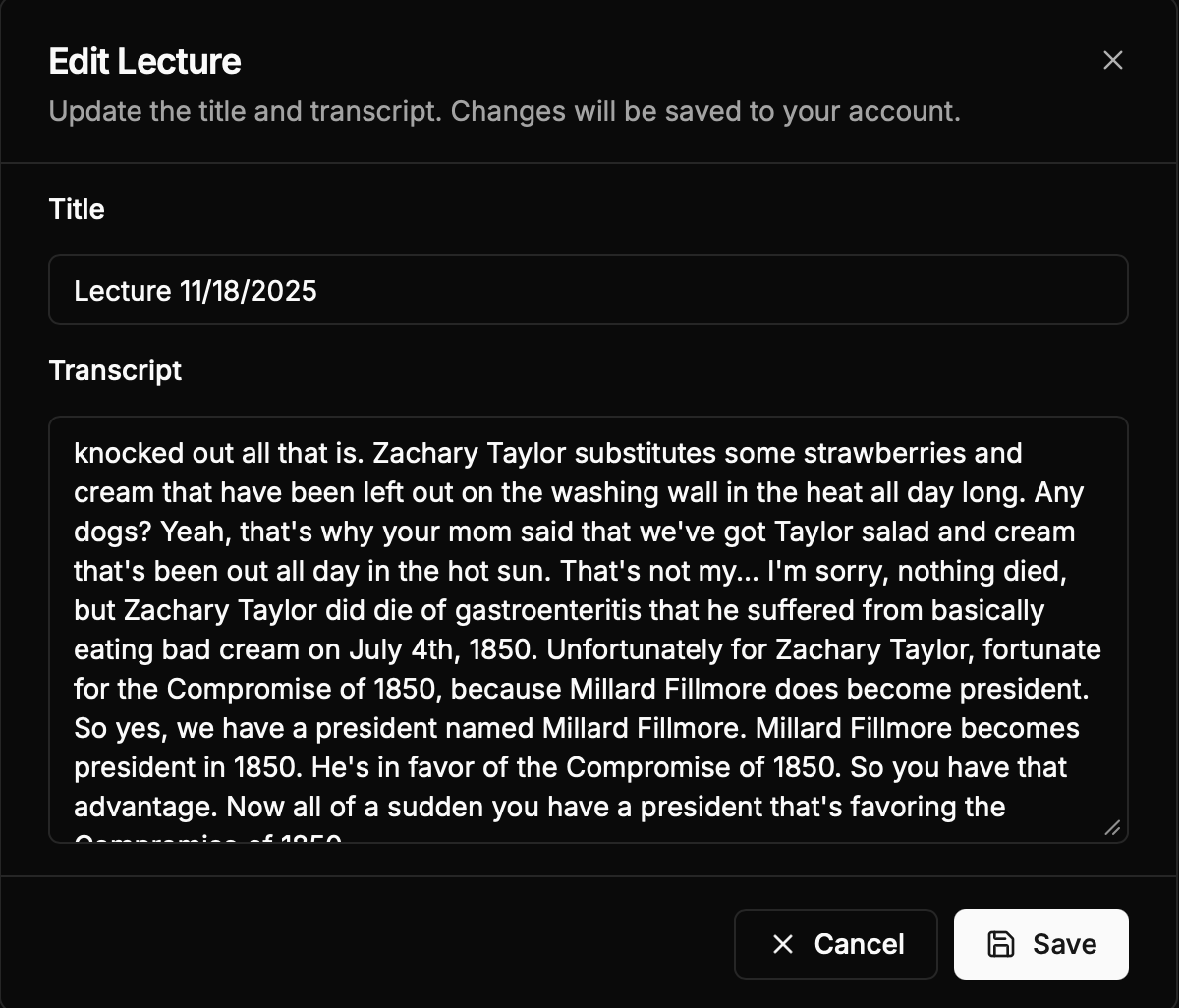Image resolution: width=1179 pixels, height=1008 pixels.
Task: Click the Title field label
Action: 77,209
